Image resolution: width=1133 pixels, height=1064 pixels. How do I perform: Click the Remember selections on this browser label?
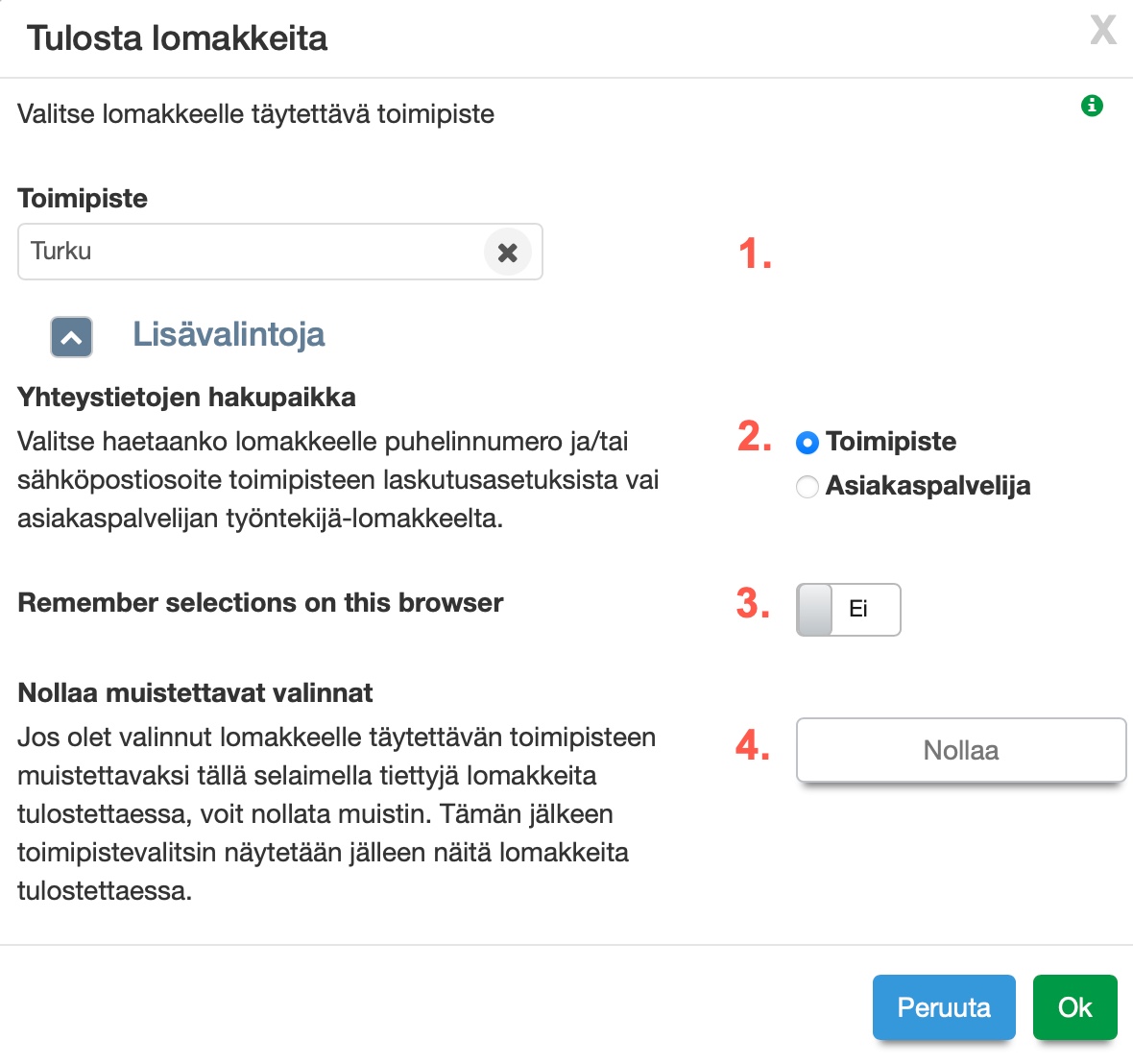point(260,603)
